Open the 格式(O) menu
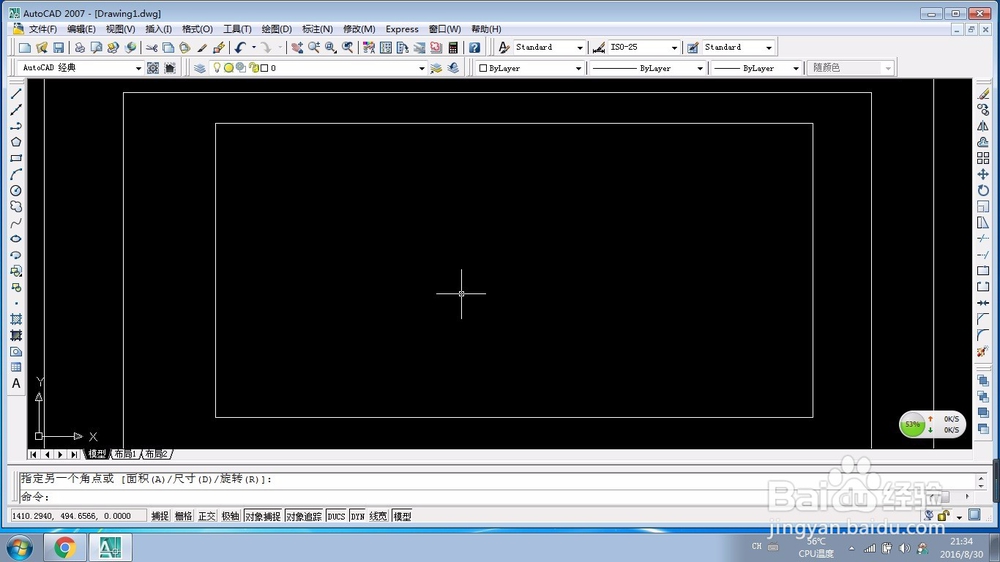 pos(197,29)
